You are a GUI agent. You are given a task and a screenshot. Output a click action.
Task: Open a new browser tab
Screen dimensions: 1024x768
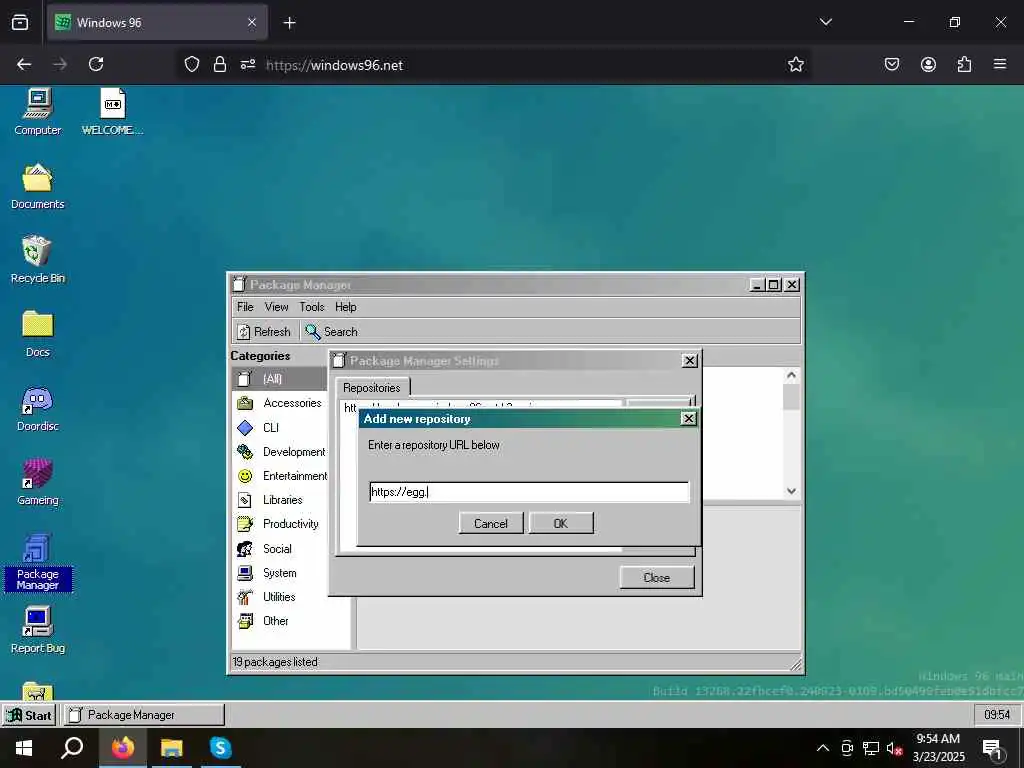pyautogui.click(x=289, y=23)
